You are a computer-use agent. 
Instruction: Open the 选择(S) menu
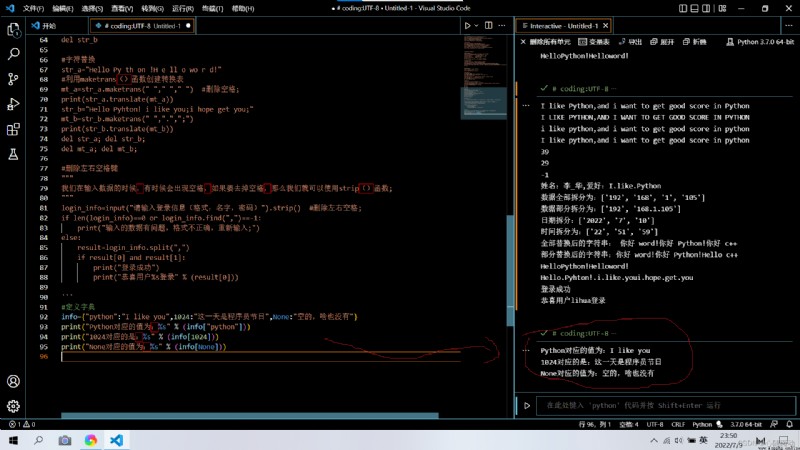[92, 9]
